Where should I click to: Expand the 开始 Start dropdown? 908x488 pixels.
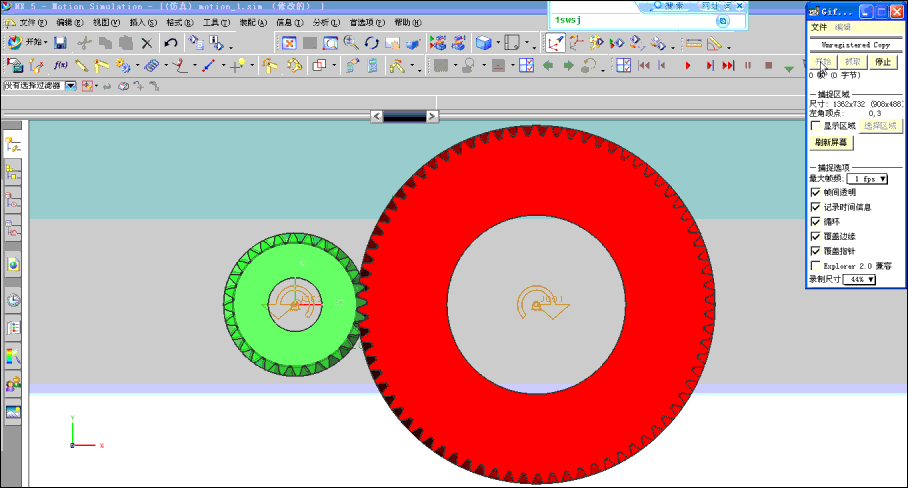click(x=45, y=43)
